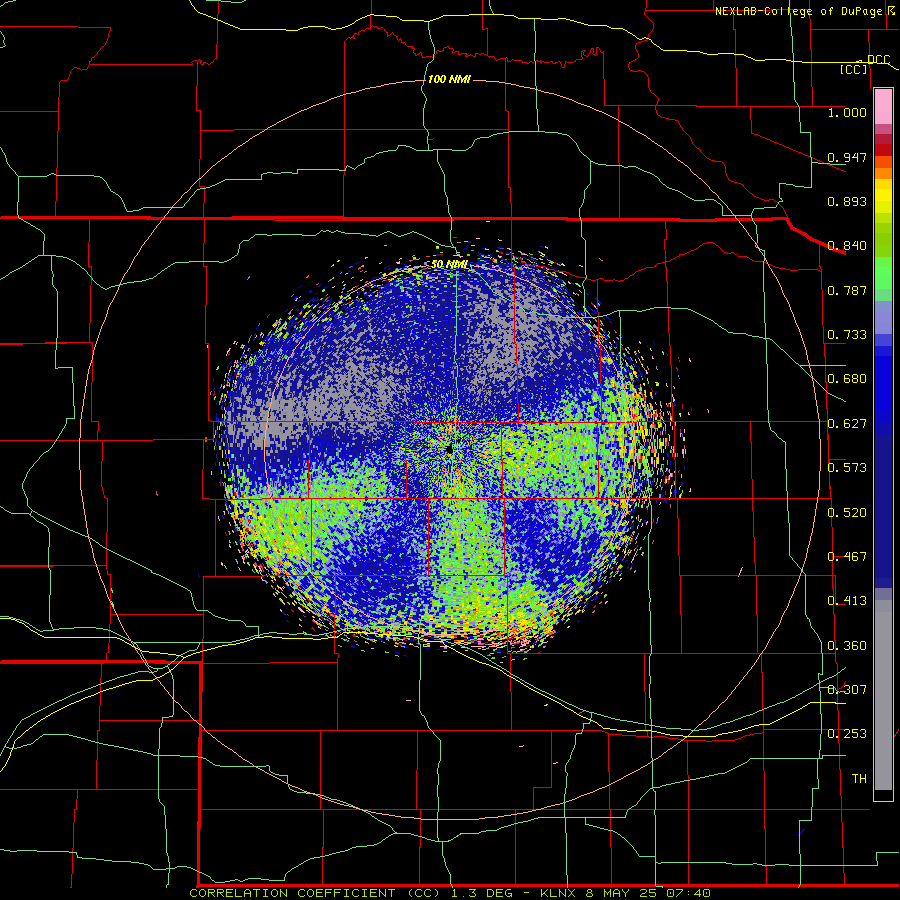Click the 07:40 timestamp in the caption
The height and width of the screenshot is (900, 900).
tap(688, 893)
